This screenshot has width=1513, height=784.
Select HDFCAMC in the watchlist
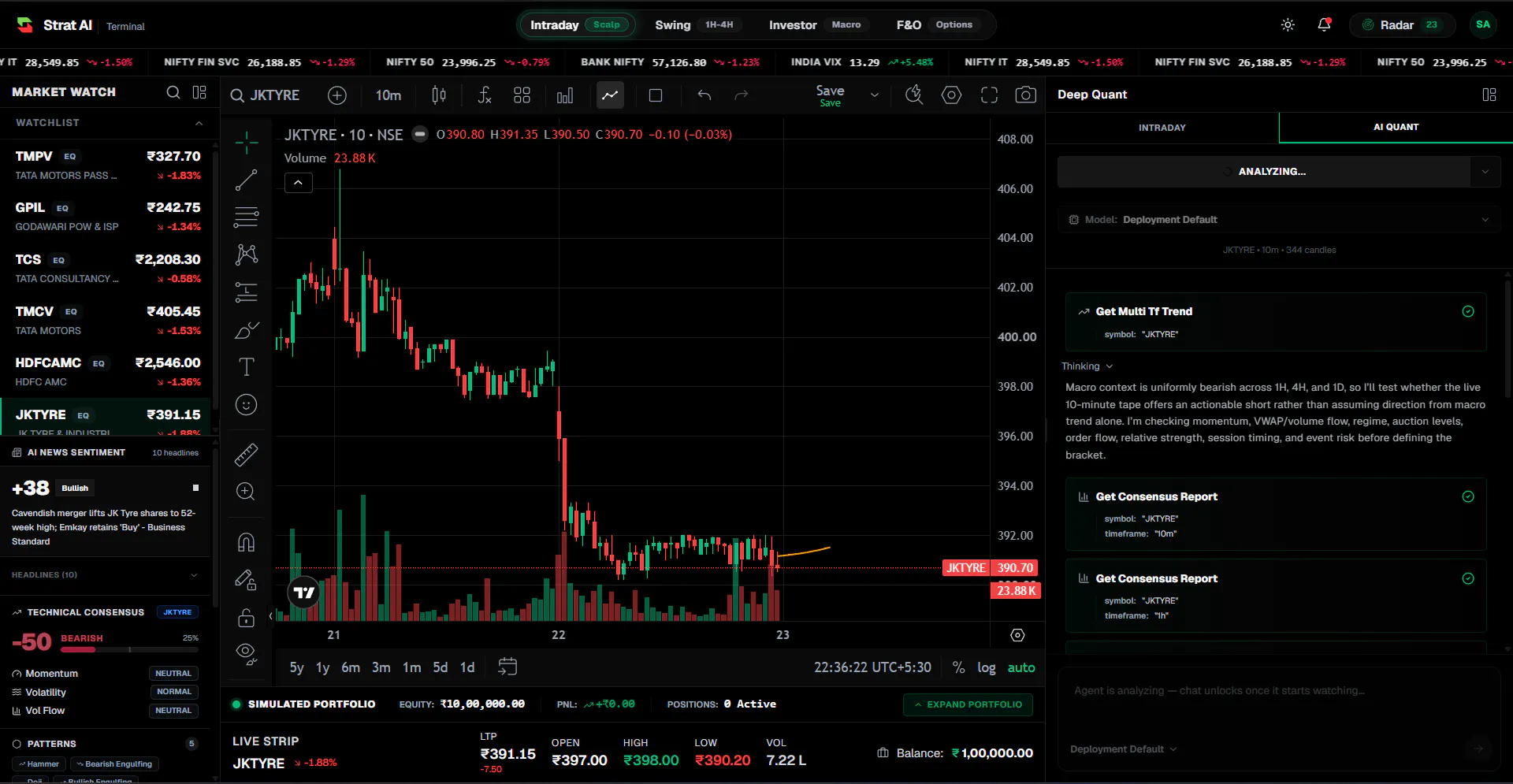pos(106,372)
